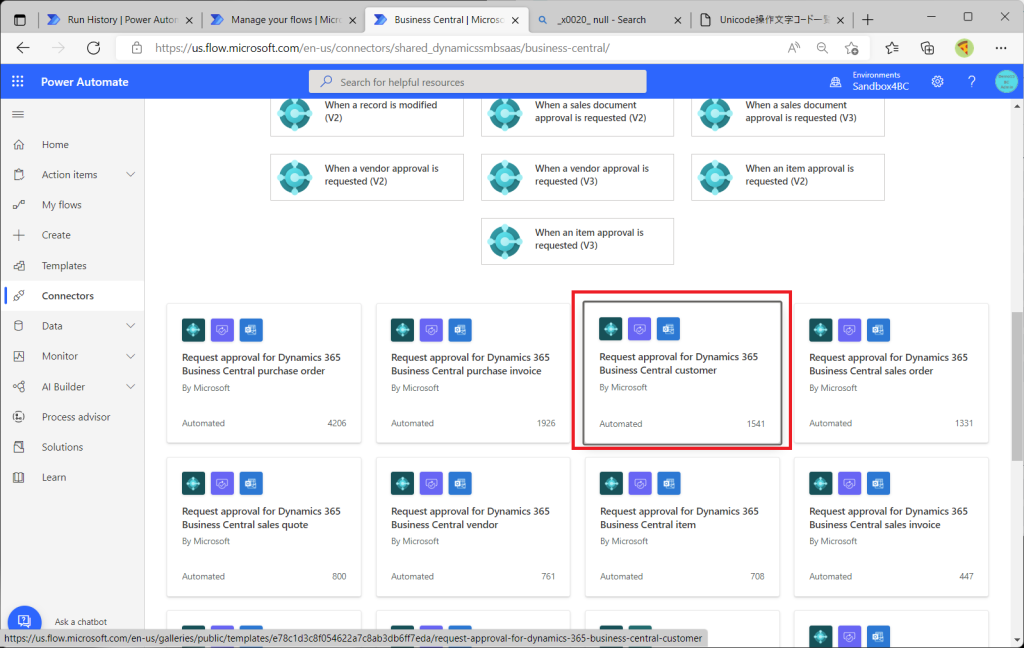The height and width of the screenshot is (648, 1024).
Task: Close the Business Central browser tab
Action: coord(515,20)
